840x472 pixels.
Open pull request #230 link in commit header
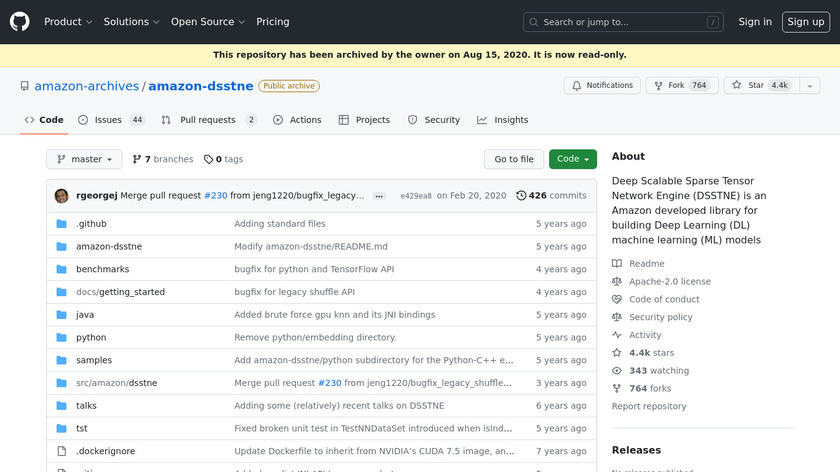tap(215, 196)
